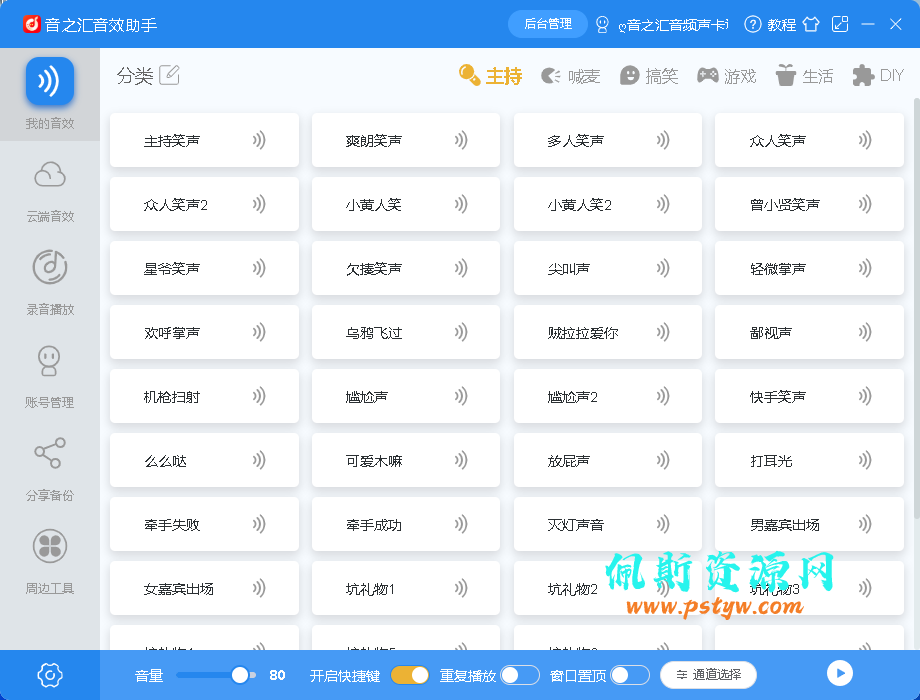Click the 鄙视声 sound card
The height and width of the screenshot is (700, 920).
pyautogui.click(x=809, y=332)
